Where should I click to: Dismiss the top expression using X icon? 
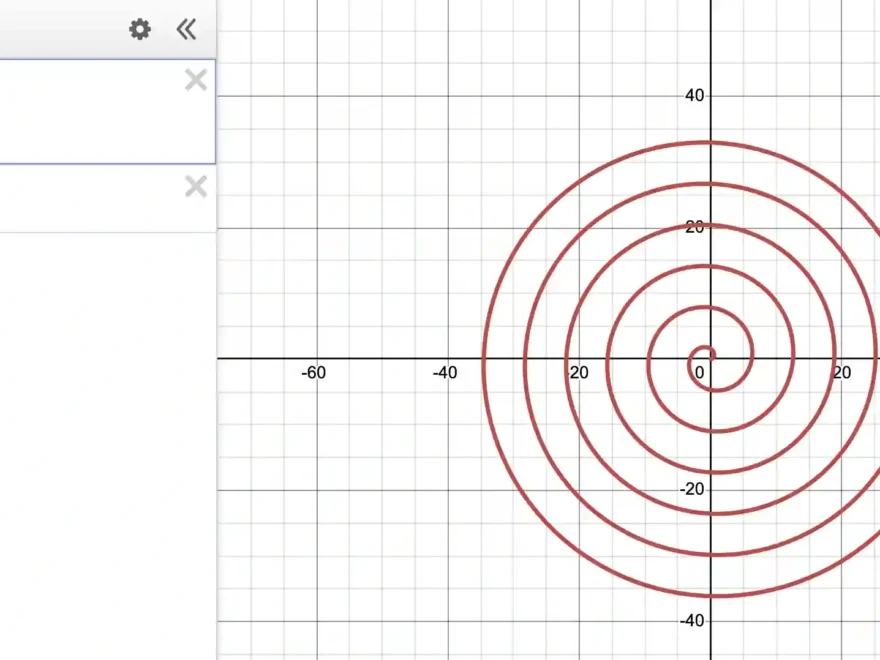click(196, 80)
